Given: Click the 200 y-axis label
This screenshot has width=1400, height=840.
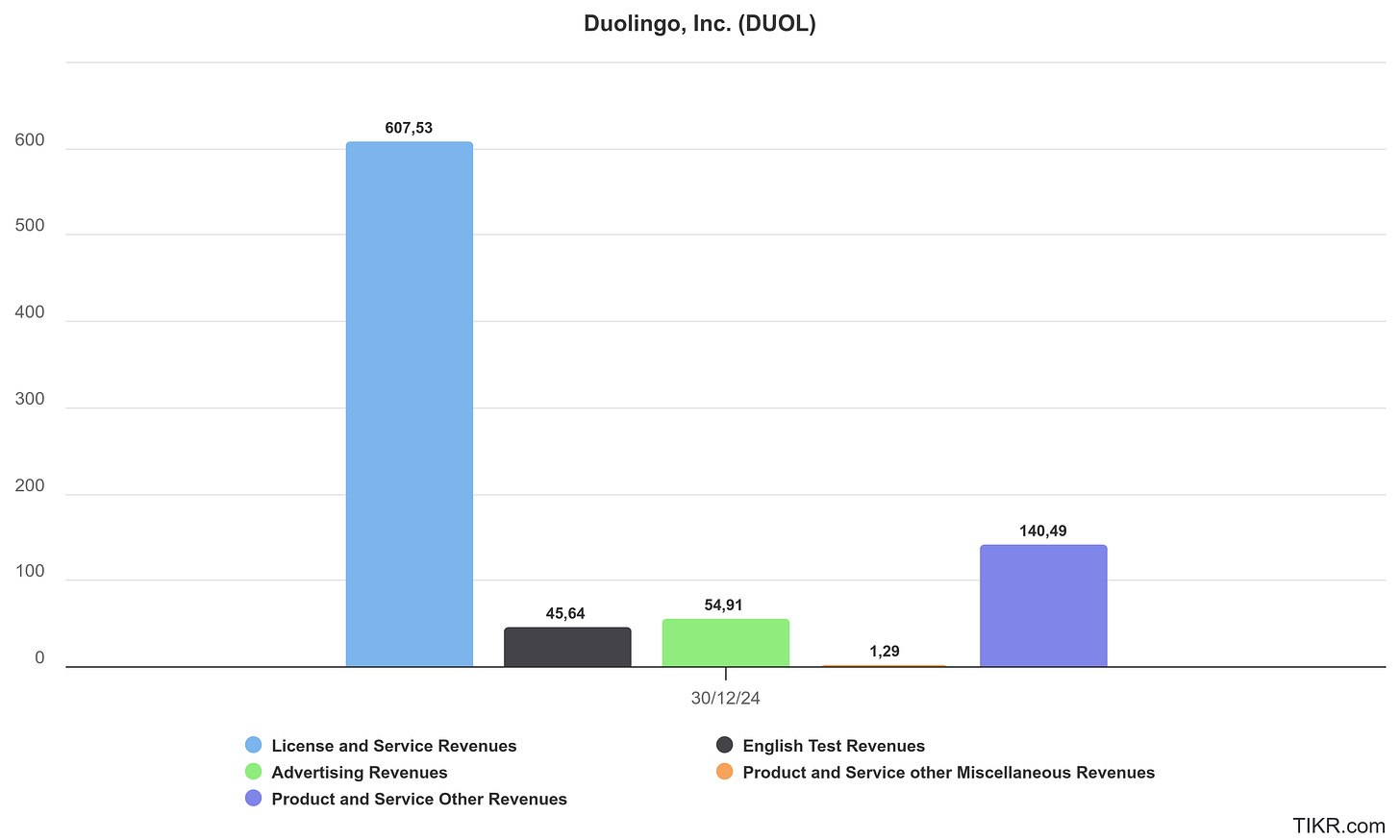Looking at the screenshot, I should coord(30,485).
